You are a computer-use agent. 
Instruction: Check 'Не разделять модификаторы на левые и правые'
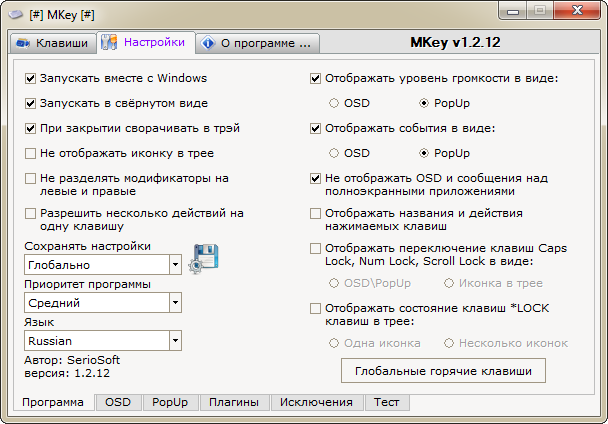tap(30, 178)
